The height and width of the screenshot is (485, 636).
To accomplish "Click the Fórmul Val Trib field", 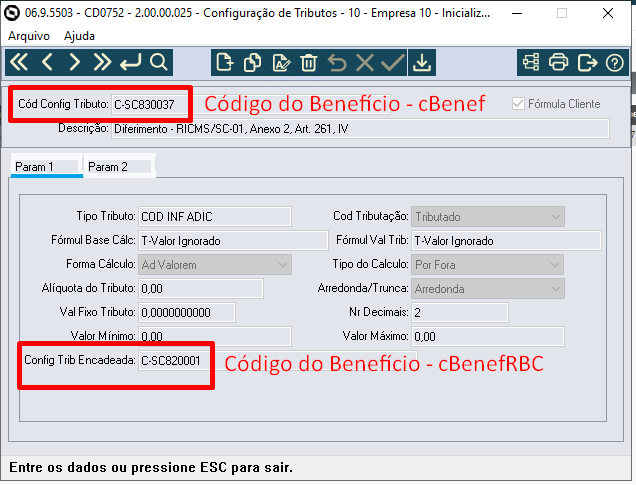I will click(x=506, y=241).
